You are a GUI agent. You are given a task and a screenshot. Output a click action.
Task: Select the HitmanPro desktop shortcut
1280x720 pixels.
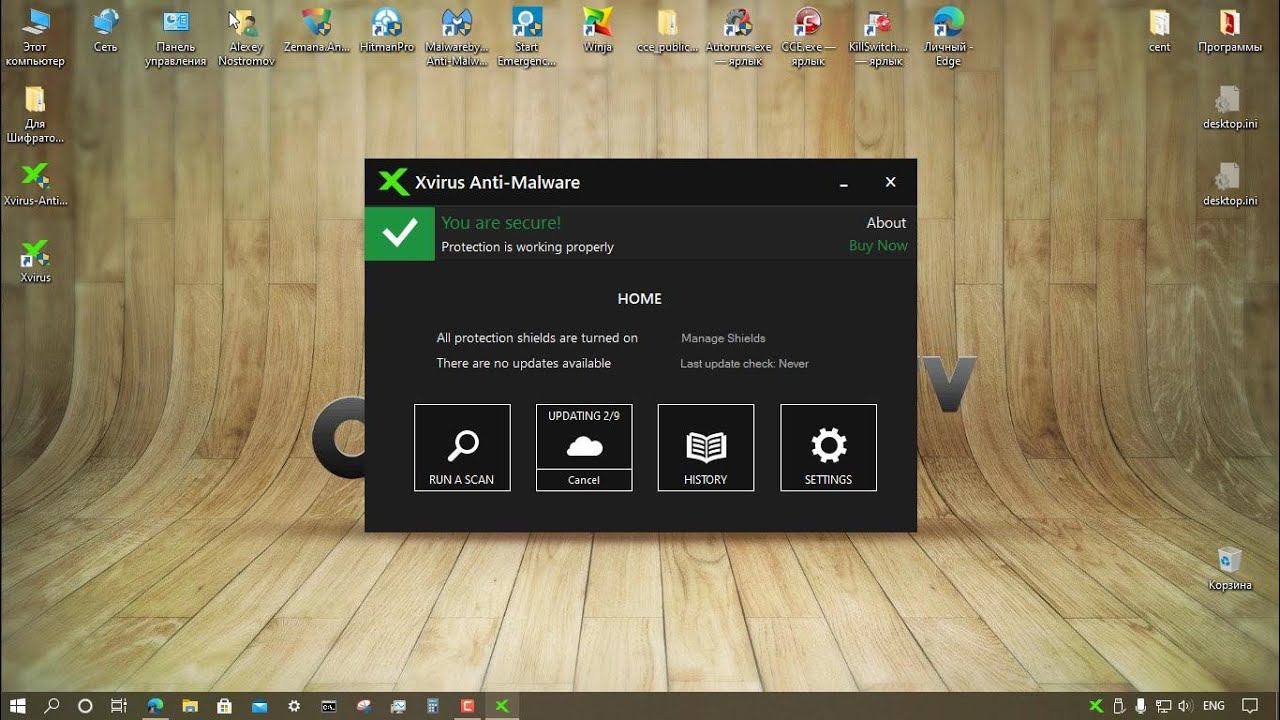click(387, 31)
